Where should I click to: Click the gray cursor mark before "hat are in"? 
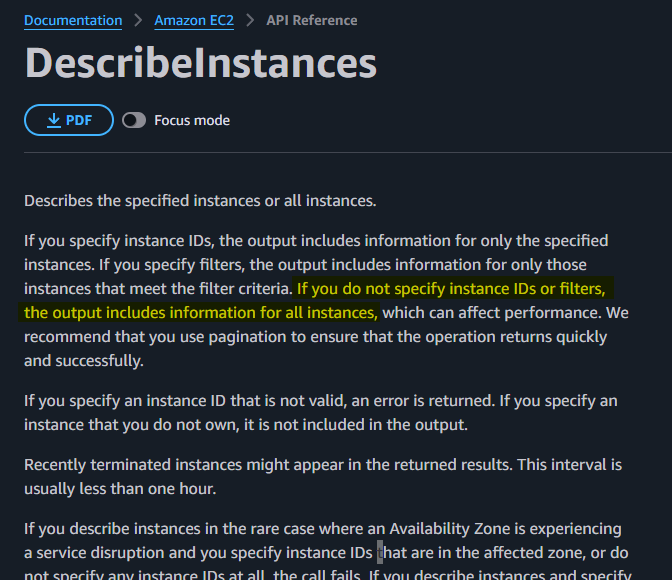380,552
